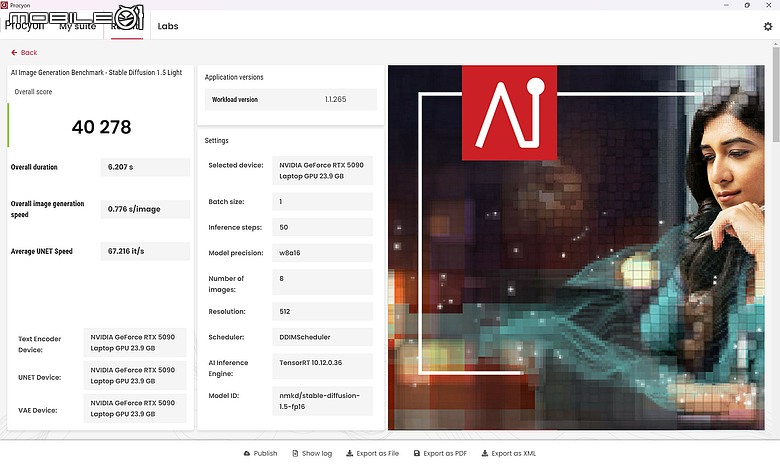Click the TensorRT 10.12.0.36 engine value
780x466 pixels.
click(322, 367)
